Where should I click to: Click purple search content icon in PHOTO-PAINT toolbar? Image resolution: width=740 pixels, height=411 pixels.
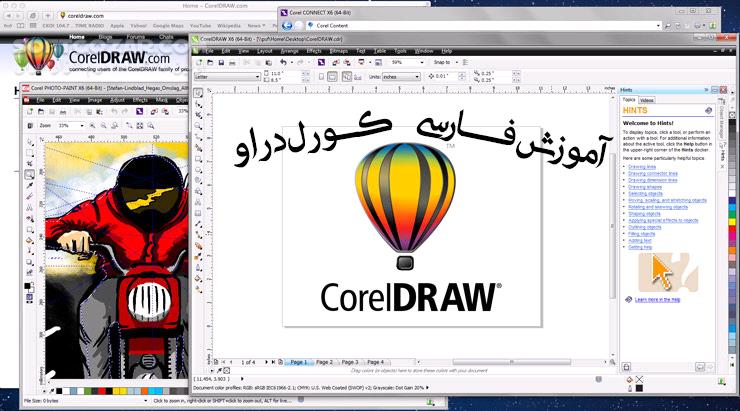pyautogui.click(x=140, y=112)
